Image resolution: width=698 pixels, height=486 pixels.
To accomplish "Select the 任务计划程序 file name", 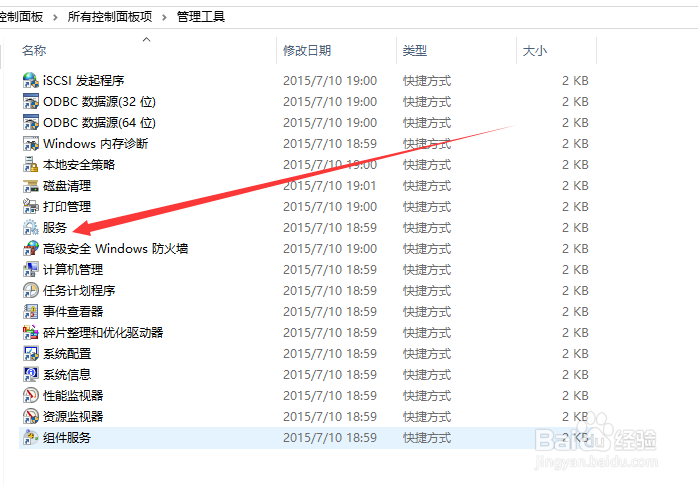I will coord(79,291).
